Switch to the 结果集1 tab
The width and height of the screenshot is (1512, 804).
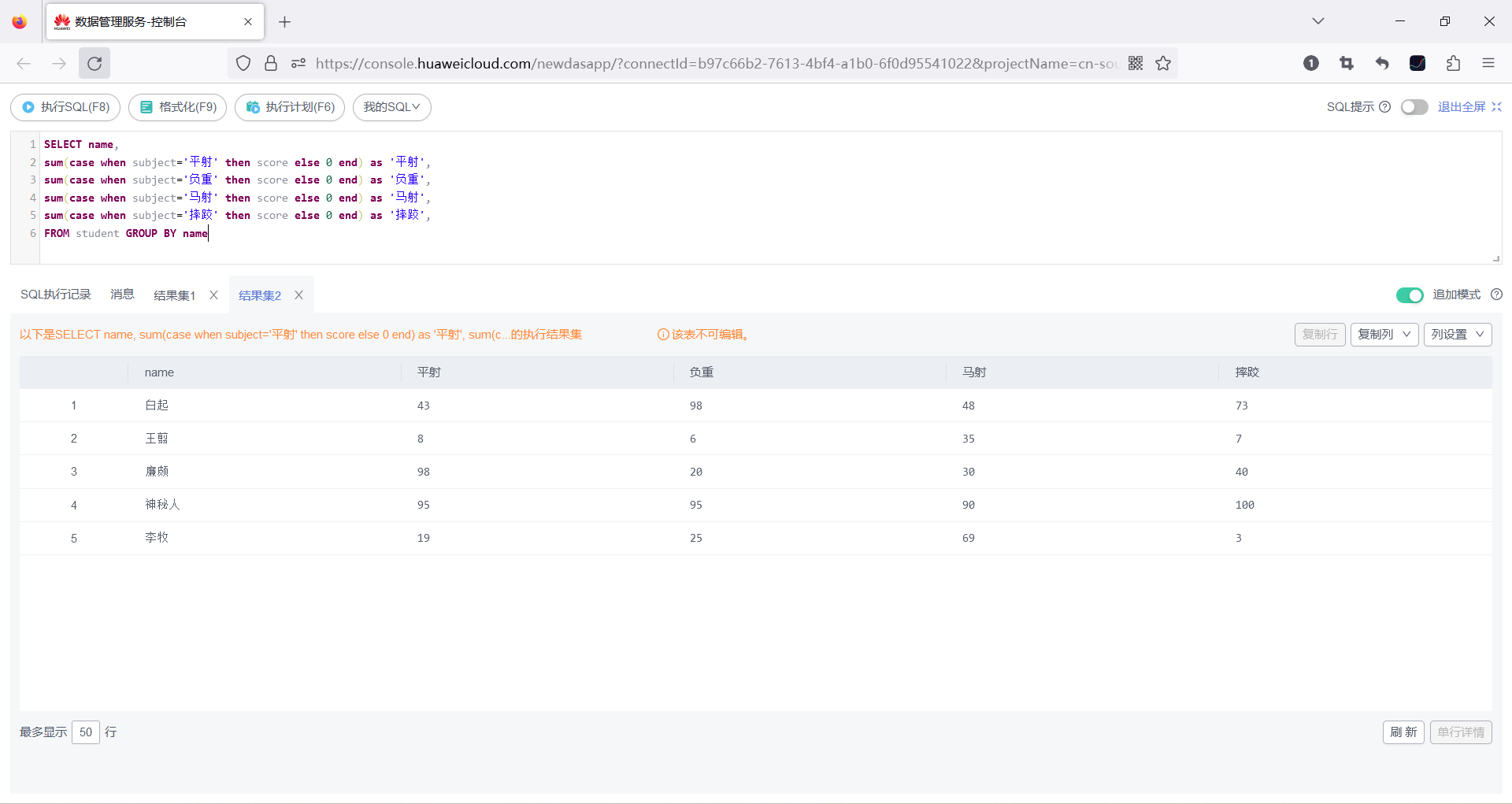(174, 295)
